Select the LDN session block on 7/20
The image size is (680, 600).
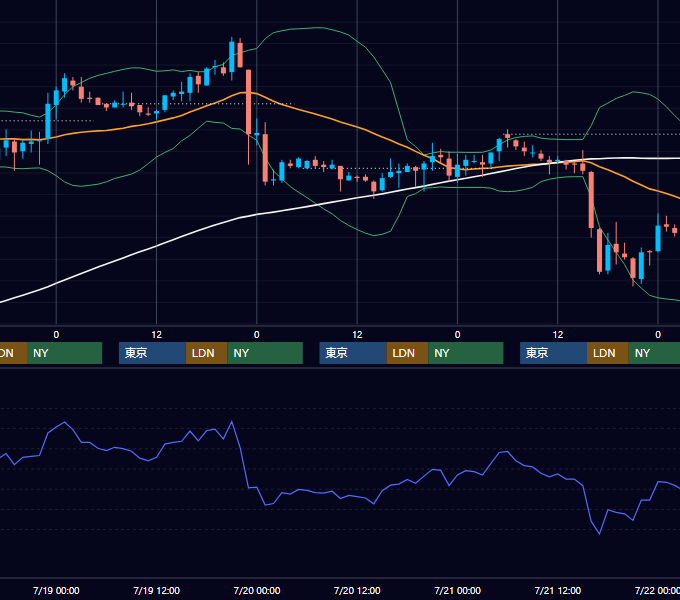click(x=407, y=353)
